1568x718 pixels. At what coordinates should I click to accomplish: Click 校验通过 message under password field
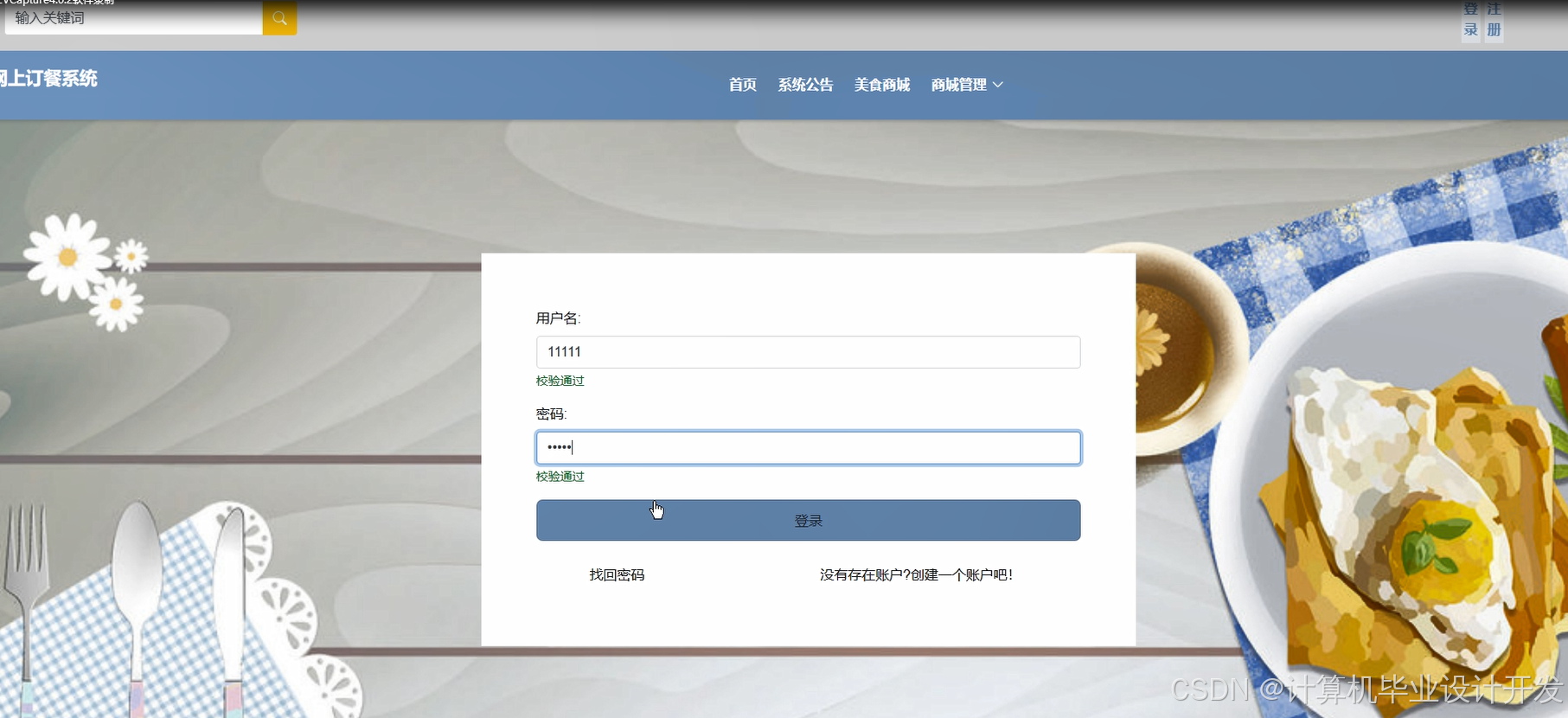point(560,477)
